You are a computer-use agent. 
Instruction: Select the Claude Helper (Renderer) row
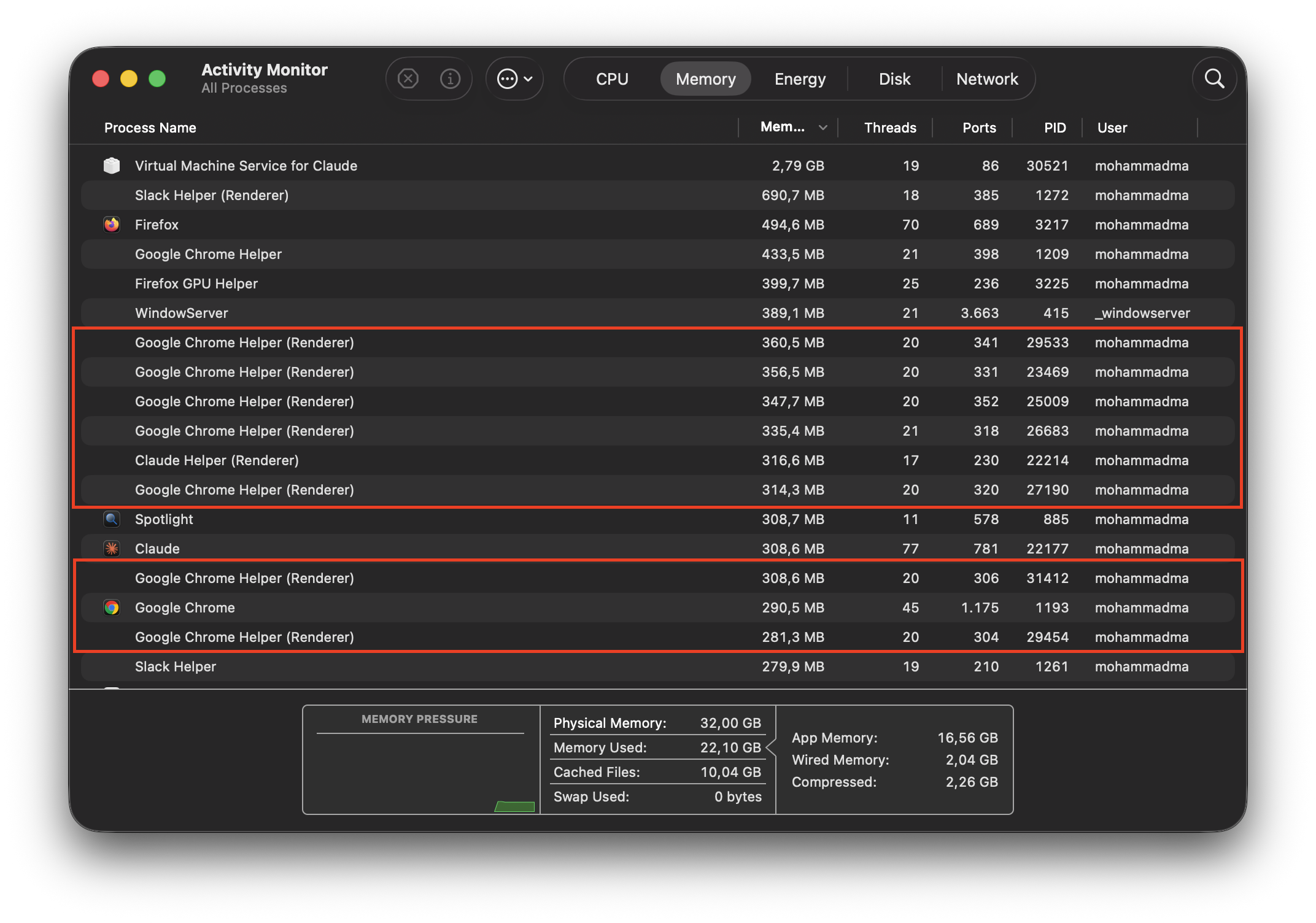coord(658,460)
